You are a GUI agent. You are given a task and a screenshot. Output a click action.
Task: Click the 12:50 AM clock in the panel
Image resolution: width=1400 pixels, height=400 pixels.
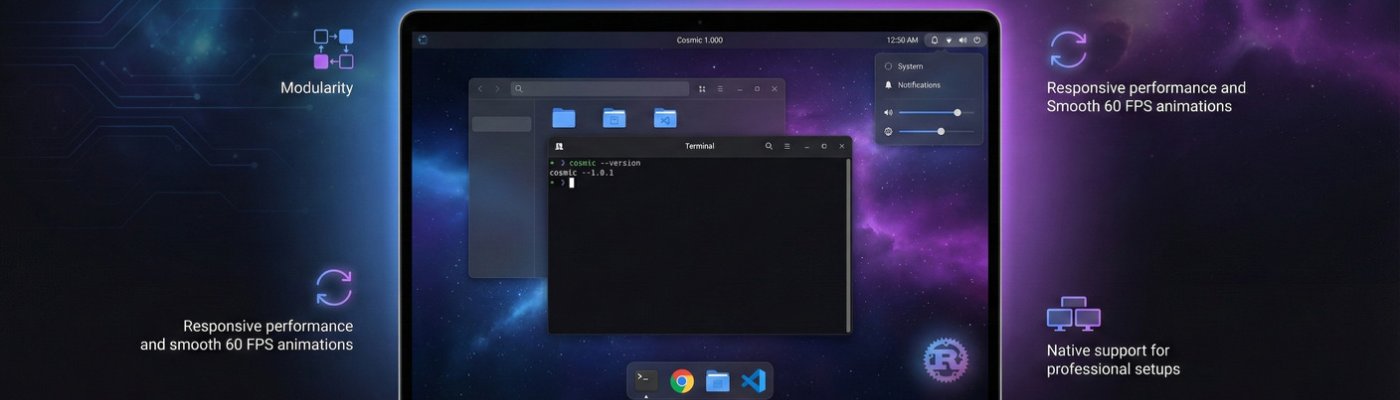[x=901, y=40]
